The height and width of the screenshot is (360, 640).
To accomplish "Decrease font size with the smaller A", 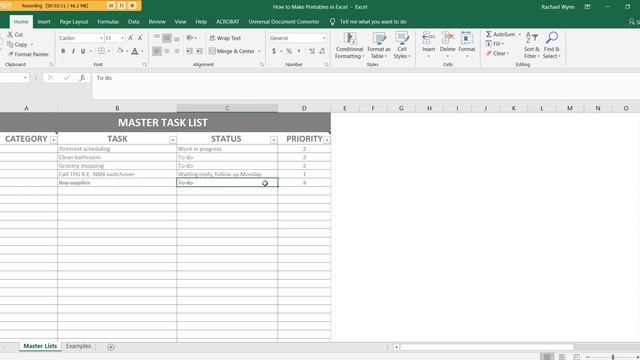I will [x=140, y=38].
